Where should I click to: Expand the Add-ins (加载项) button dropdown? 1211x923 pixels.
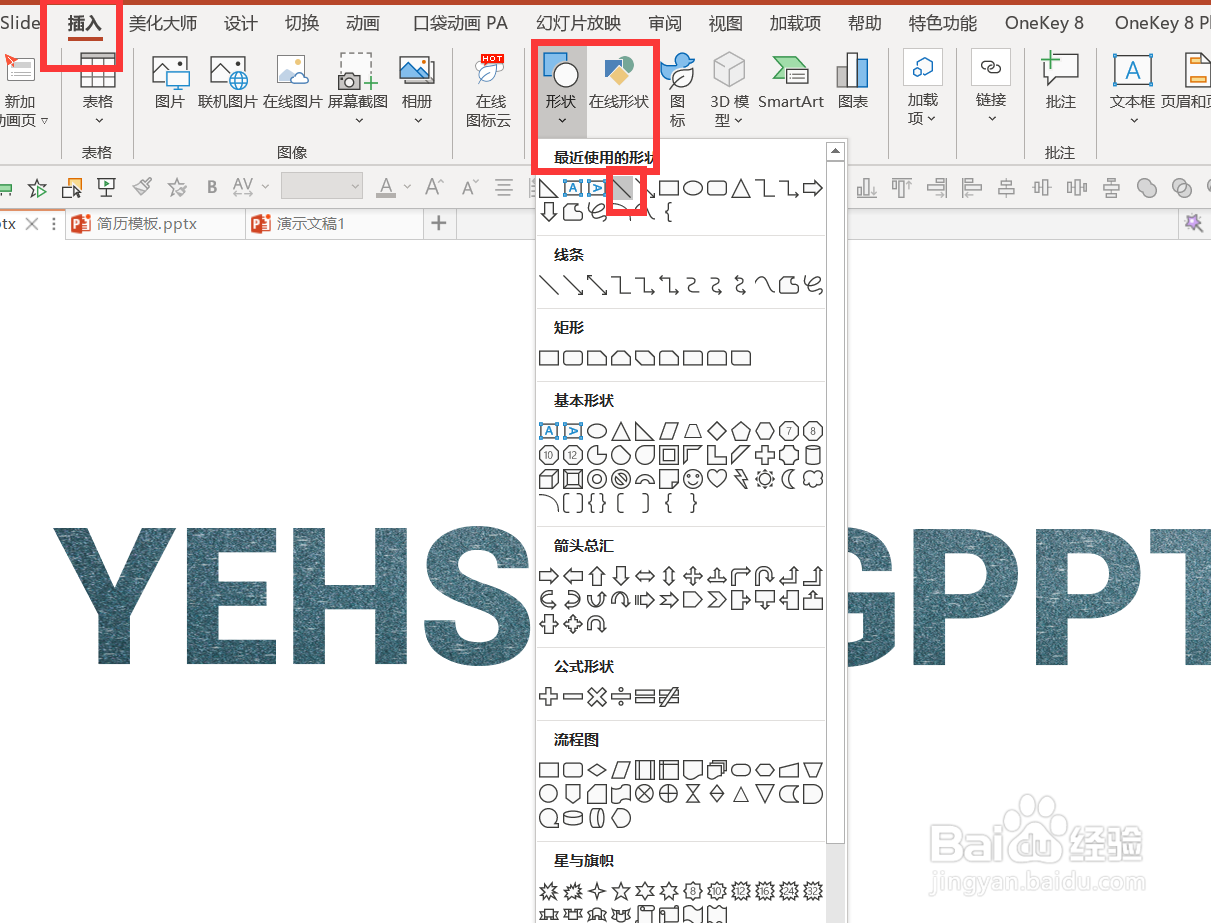pyautogui.click(x=932, y=119)
